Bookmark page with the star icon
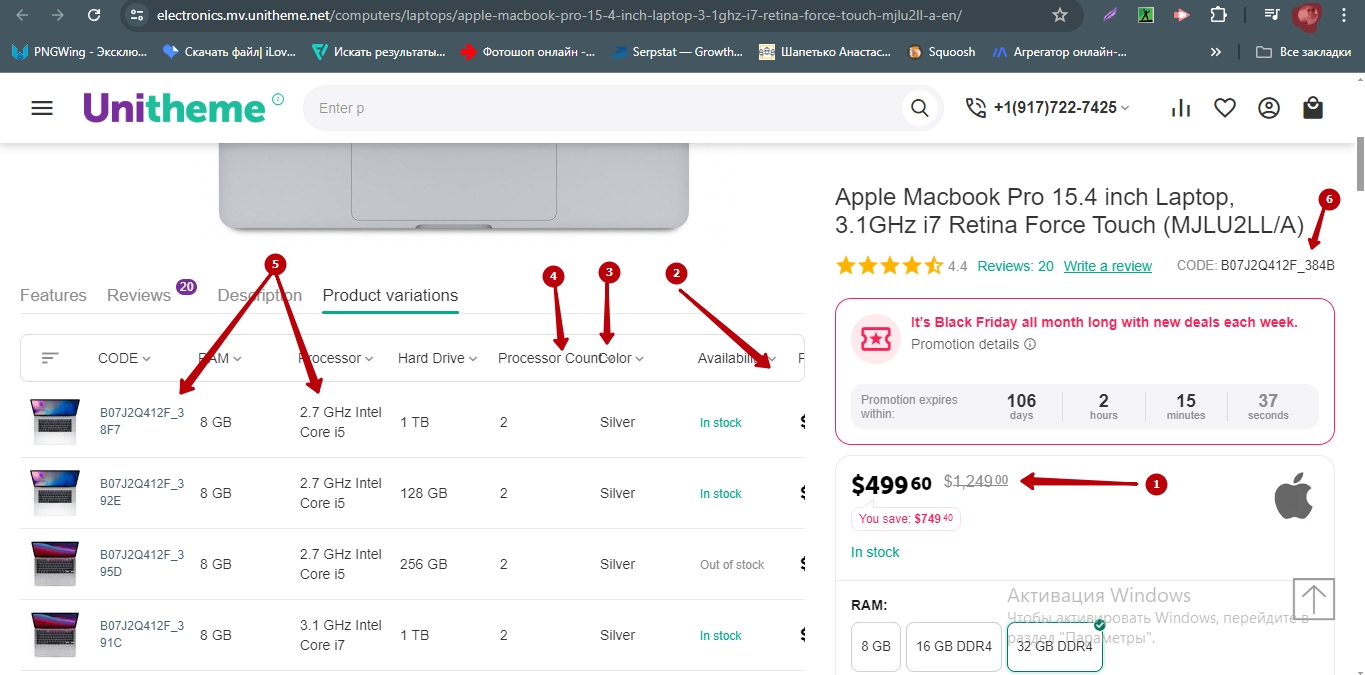 click(1060, 15)
